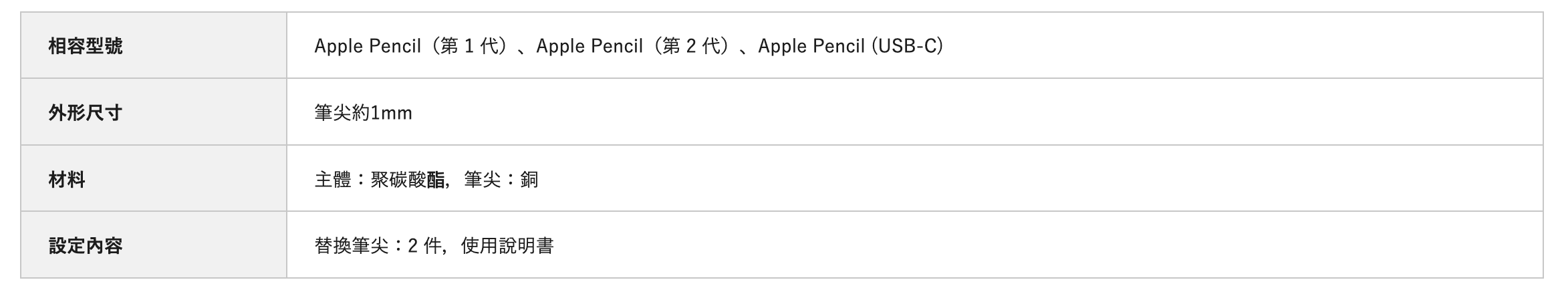
Task: Click the 設定內容 header cell
Action: [154, 245]
